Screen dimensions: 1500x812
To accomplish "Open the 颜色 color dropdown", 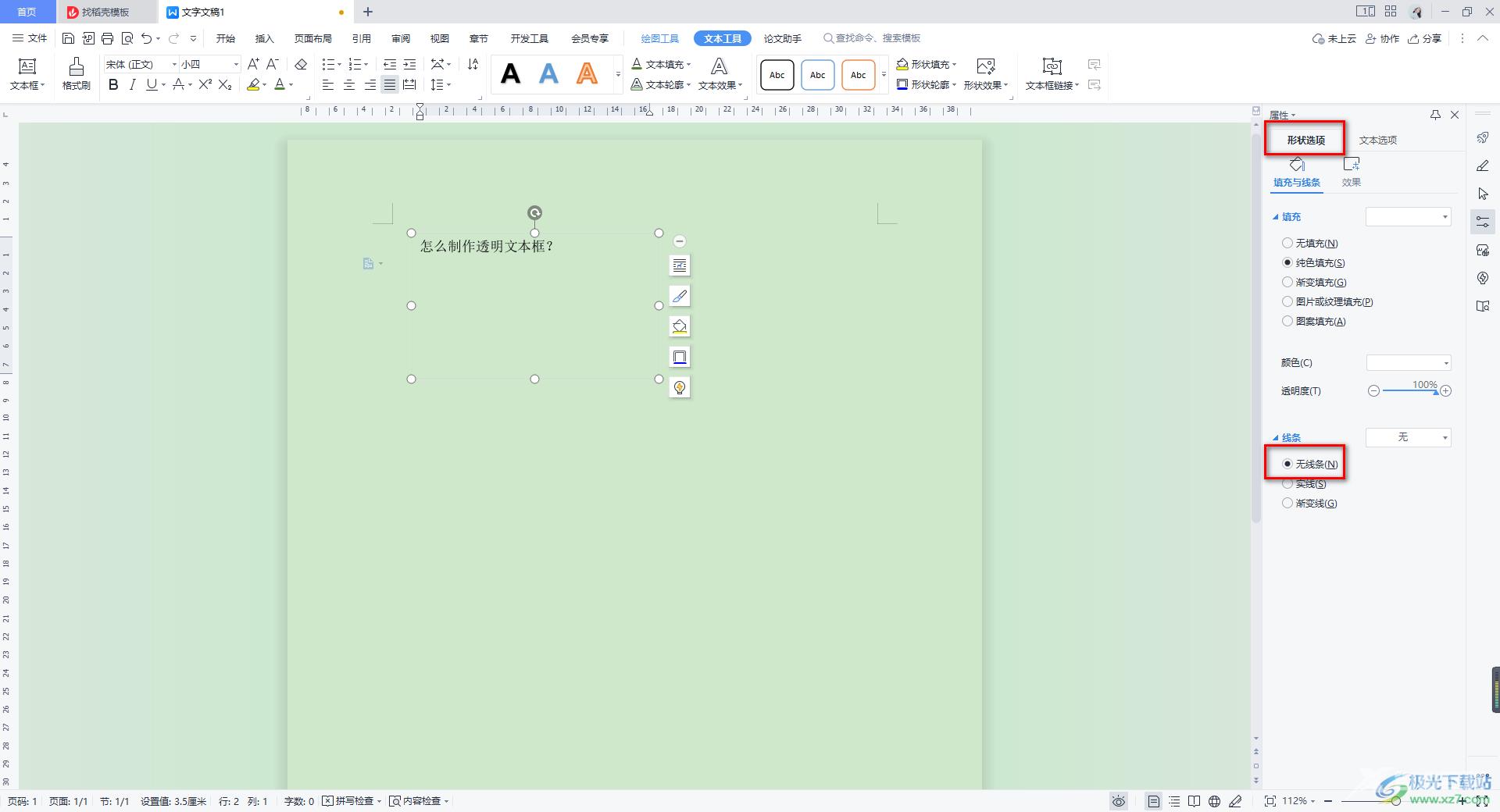I will [x=1408, y=363].
